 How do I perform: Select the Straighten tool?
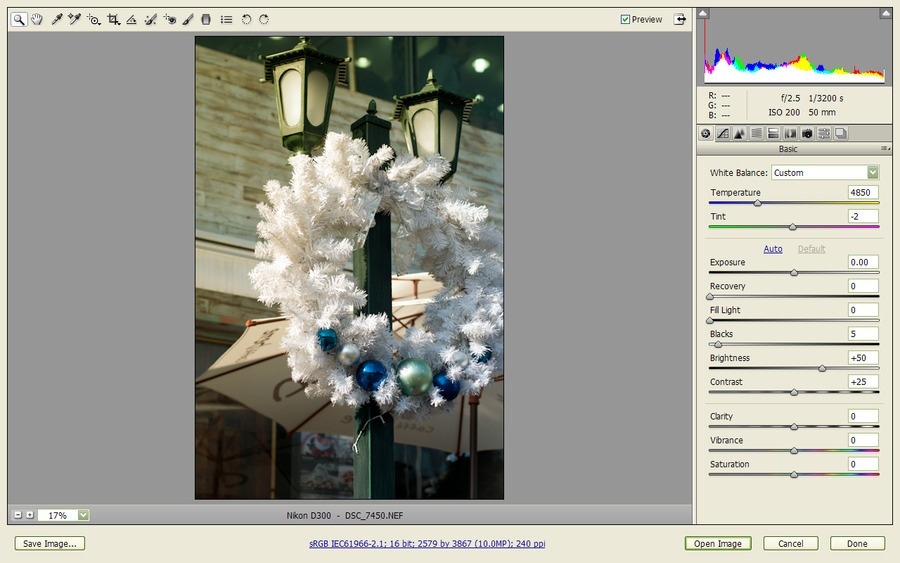pyautogui.click(x=131, y=19)
